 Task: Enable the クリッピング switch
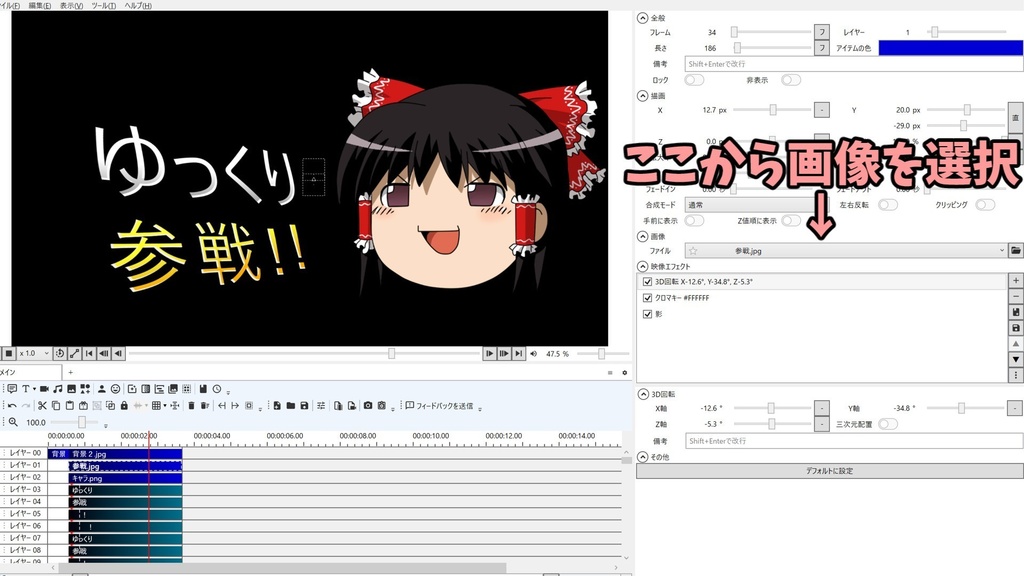pyautogui.click(x=985, y=204)
